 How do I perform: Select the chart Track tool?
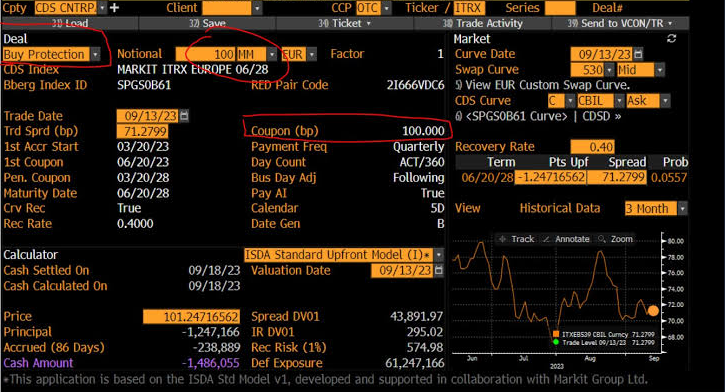tap(517, 239)
